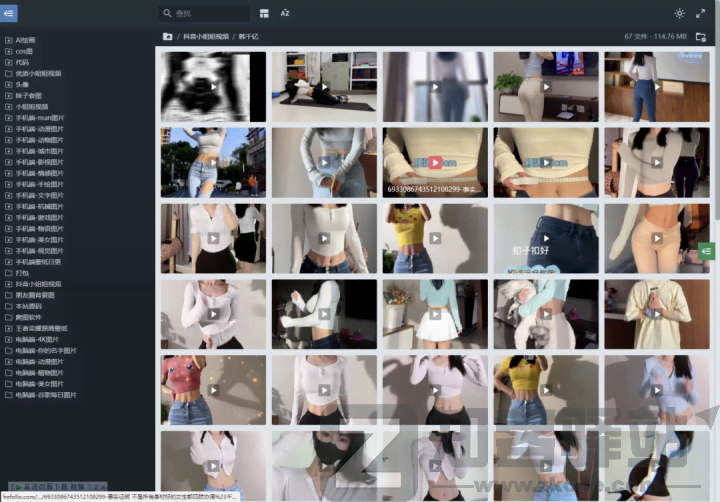Click the vertical scrollbar of the file grid
The height and width of the screenshot is (502, 720).
pyautogui.click(x=715, y=150)
